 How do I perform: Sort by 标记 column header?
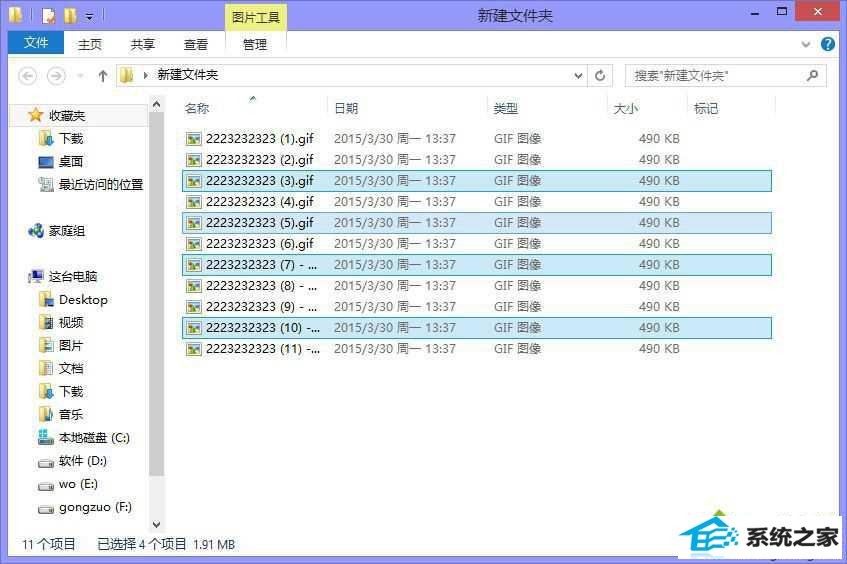705,109
